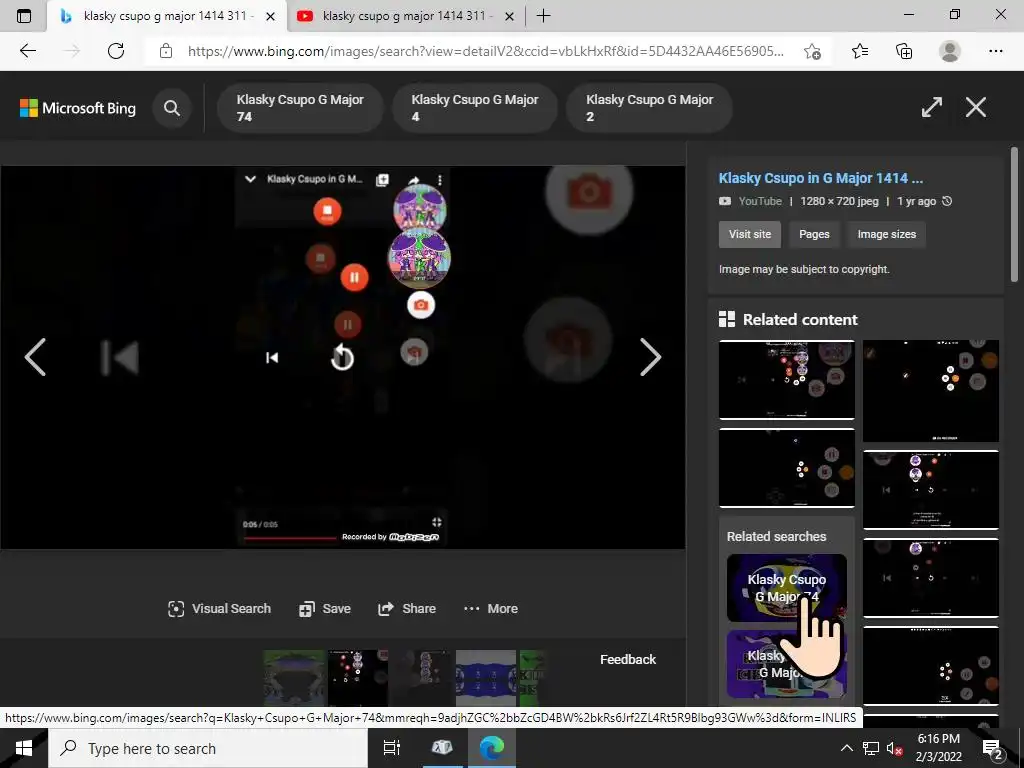Viewport: 1024px width, 768px height.
Task: Open the More options menu
Action: (490, 609)
